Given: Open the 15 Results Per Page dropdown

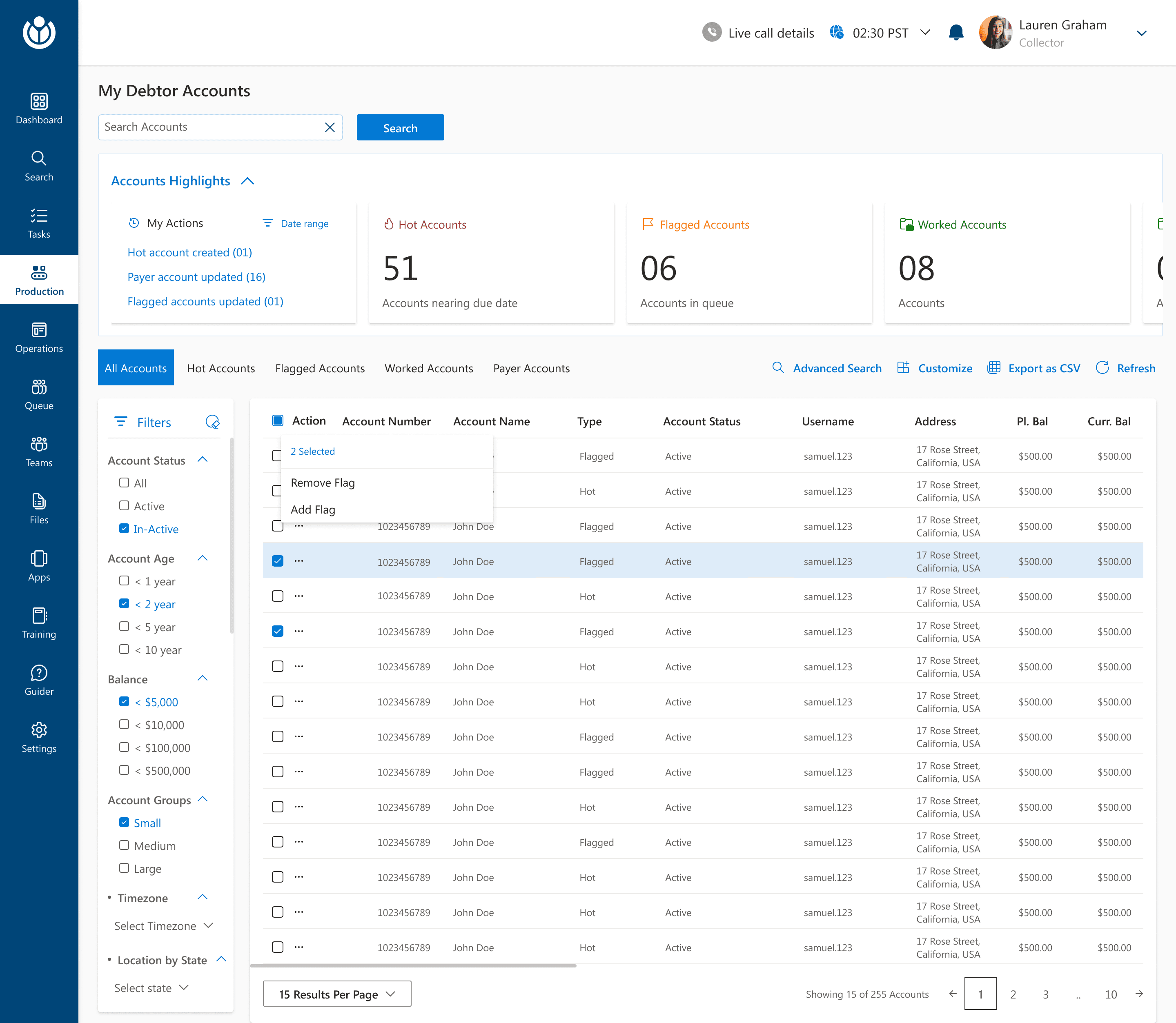Looking at the screenshot, I should [x=337, y=994].
